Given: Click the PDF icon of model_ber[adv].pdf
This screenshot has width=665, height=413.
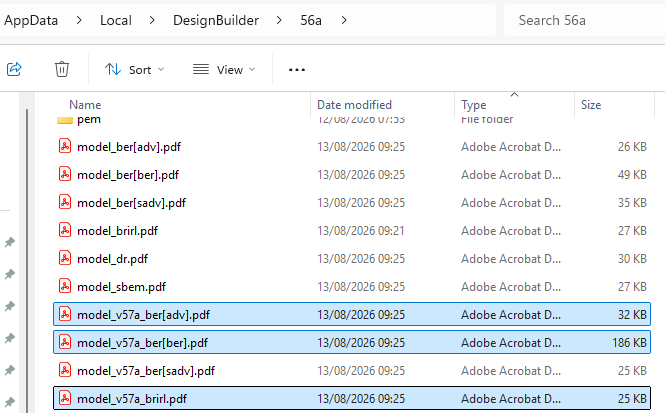Looking at the screenshot, I should (65, 146).
